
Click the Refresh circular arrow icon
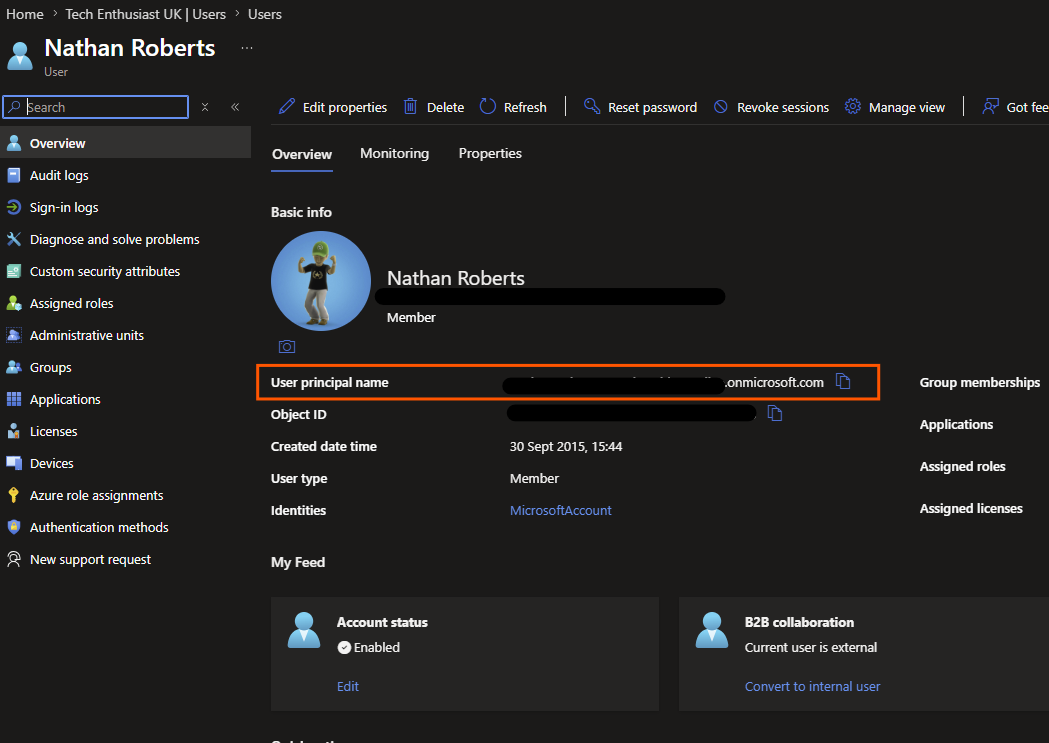tap(488, 106)
